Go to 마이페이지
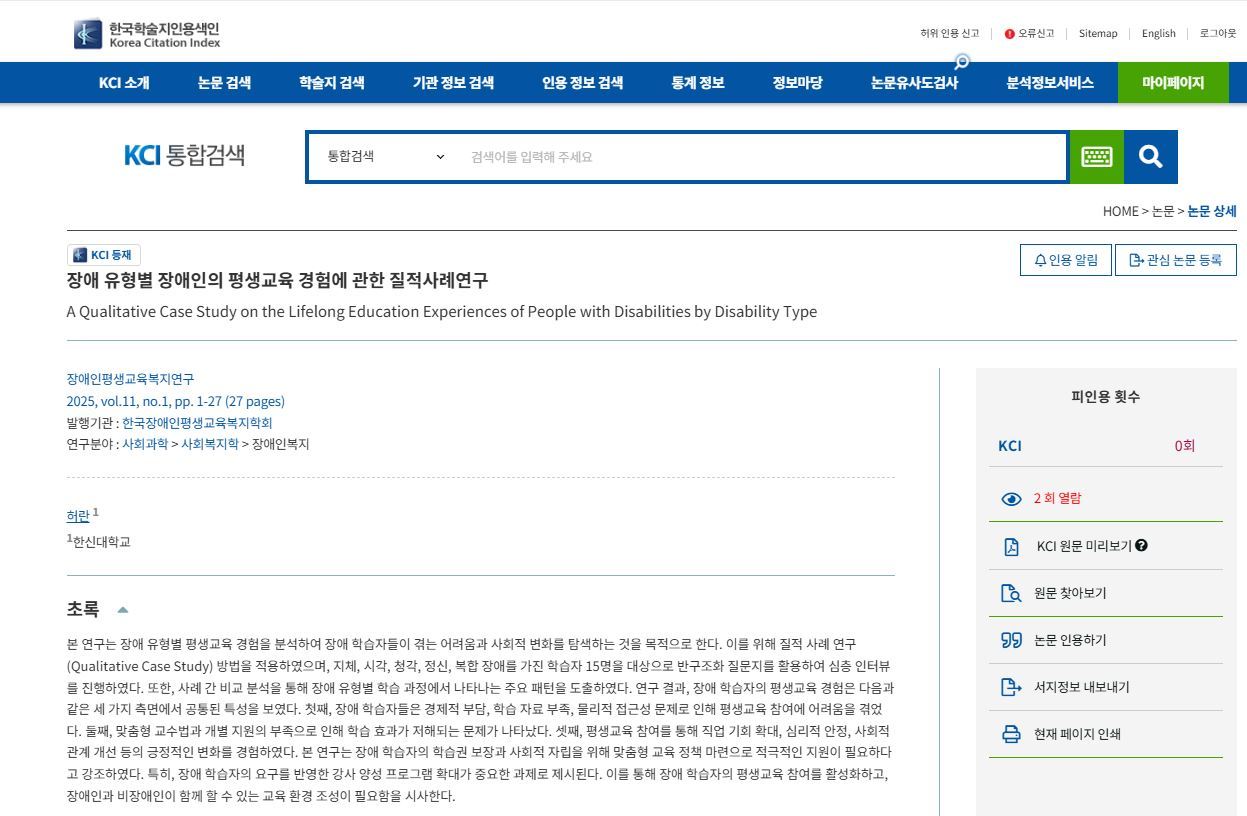1247x816 pixels. [1173, 83]
